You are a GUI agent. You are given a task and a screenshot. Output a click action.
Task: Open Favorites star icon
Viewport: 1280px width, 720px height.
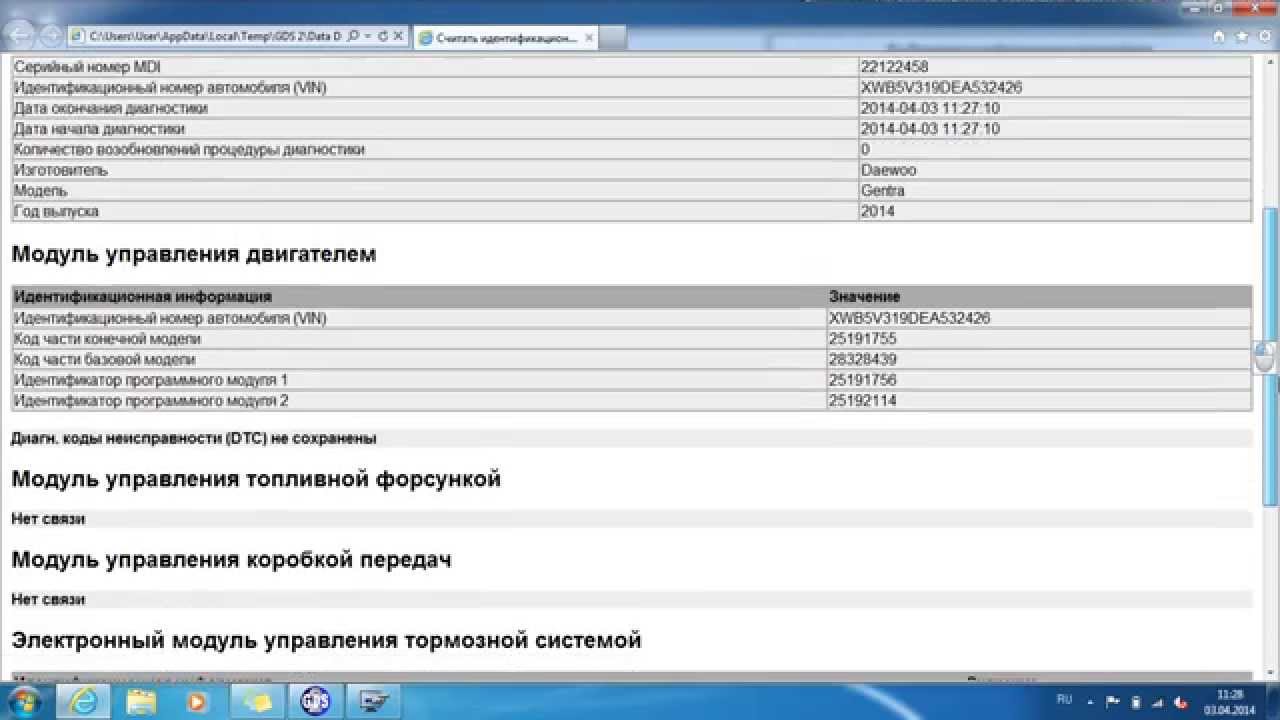click(x=1240, y=37)
